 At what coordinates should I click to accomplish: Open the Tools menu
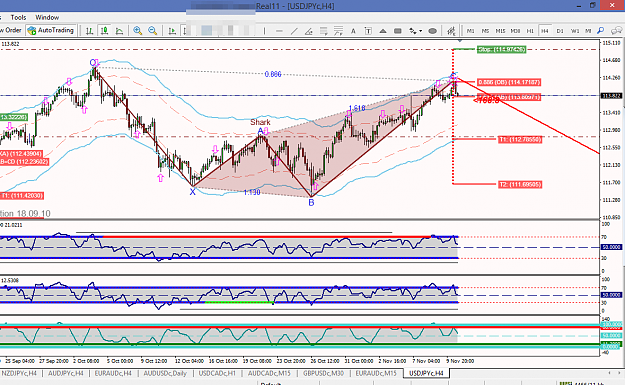[x=18, y=18]
